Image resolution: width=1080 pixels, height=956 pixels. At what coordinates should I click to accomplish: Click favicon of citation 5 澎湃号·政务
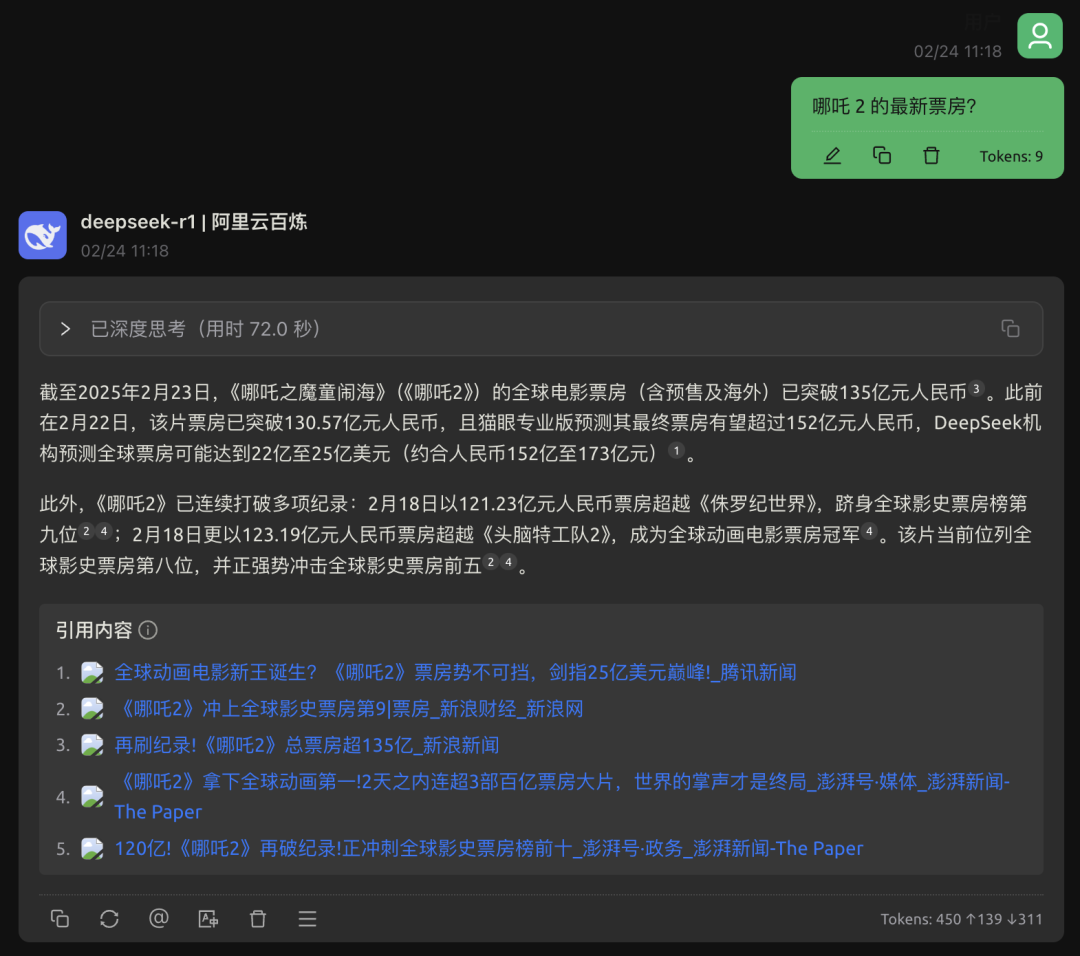click(92, 849)
